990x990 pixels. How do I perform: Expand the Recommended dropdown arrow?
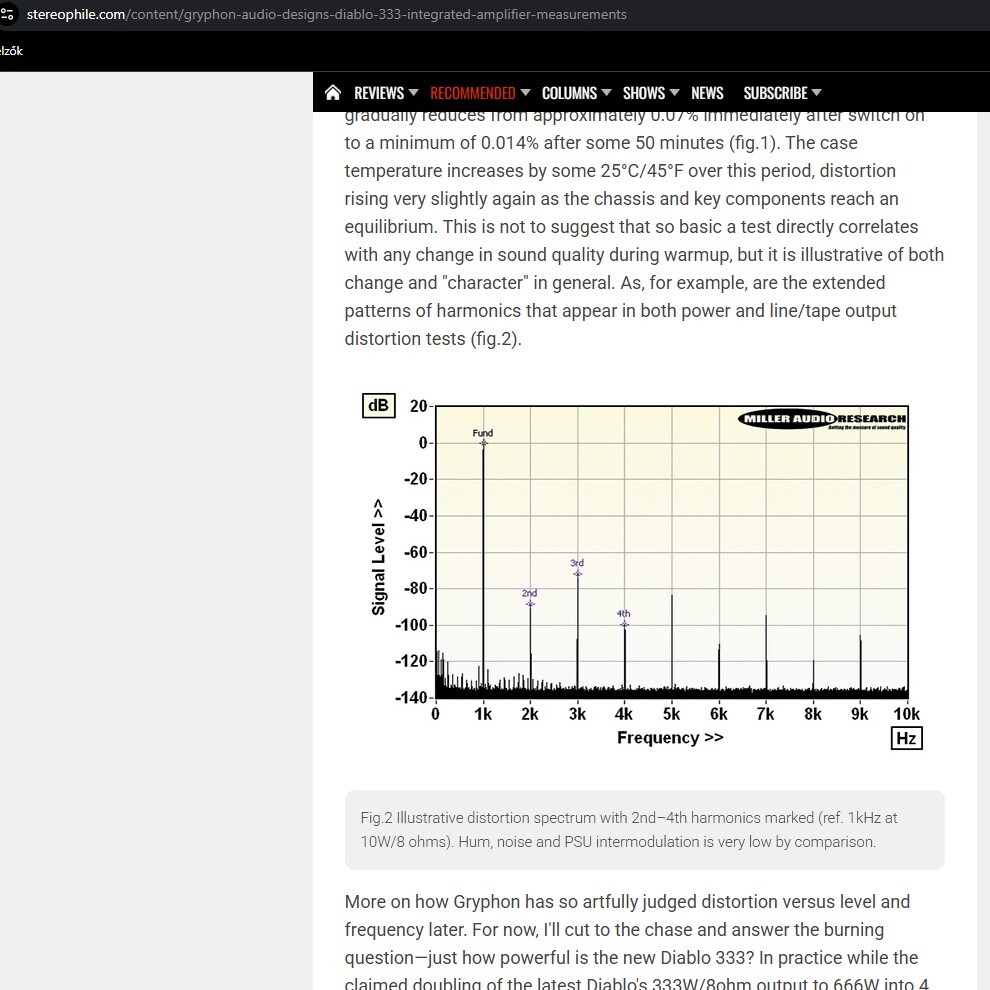[x=525, y=93]
